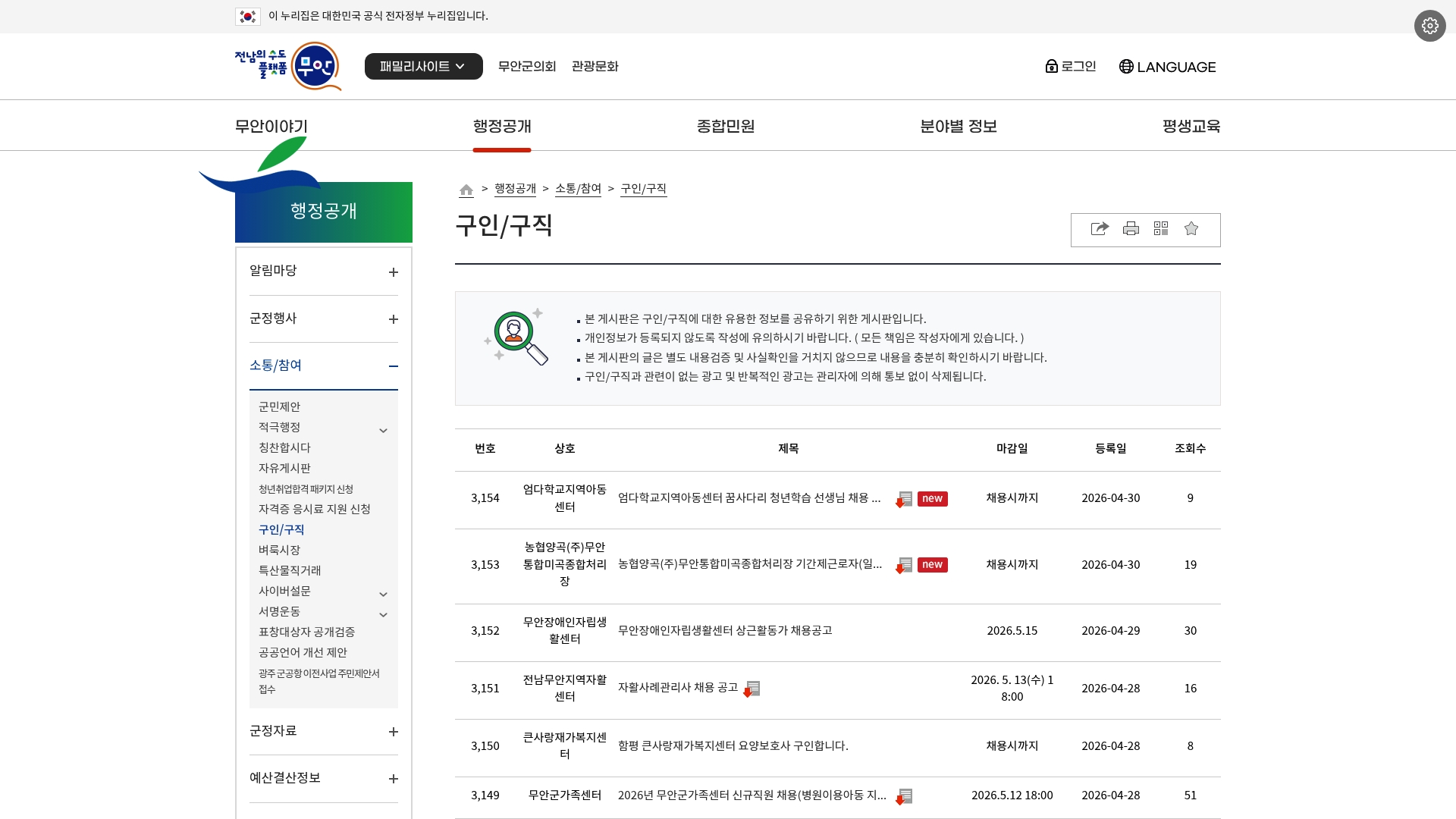Screen dimensions: 1456x819
Task: Click the 로그인 link
Action: [x=1078, y=67]
